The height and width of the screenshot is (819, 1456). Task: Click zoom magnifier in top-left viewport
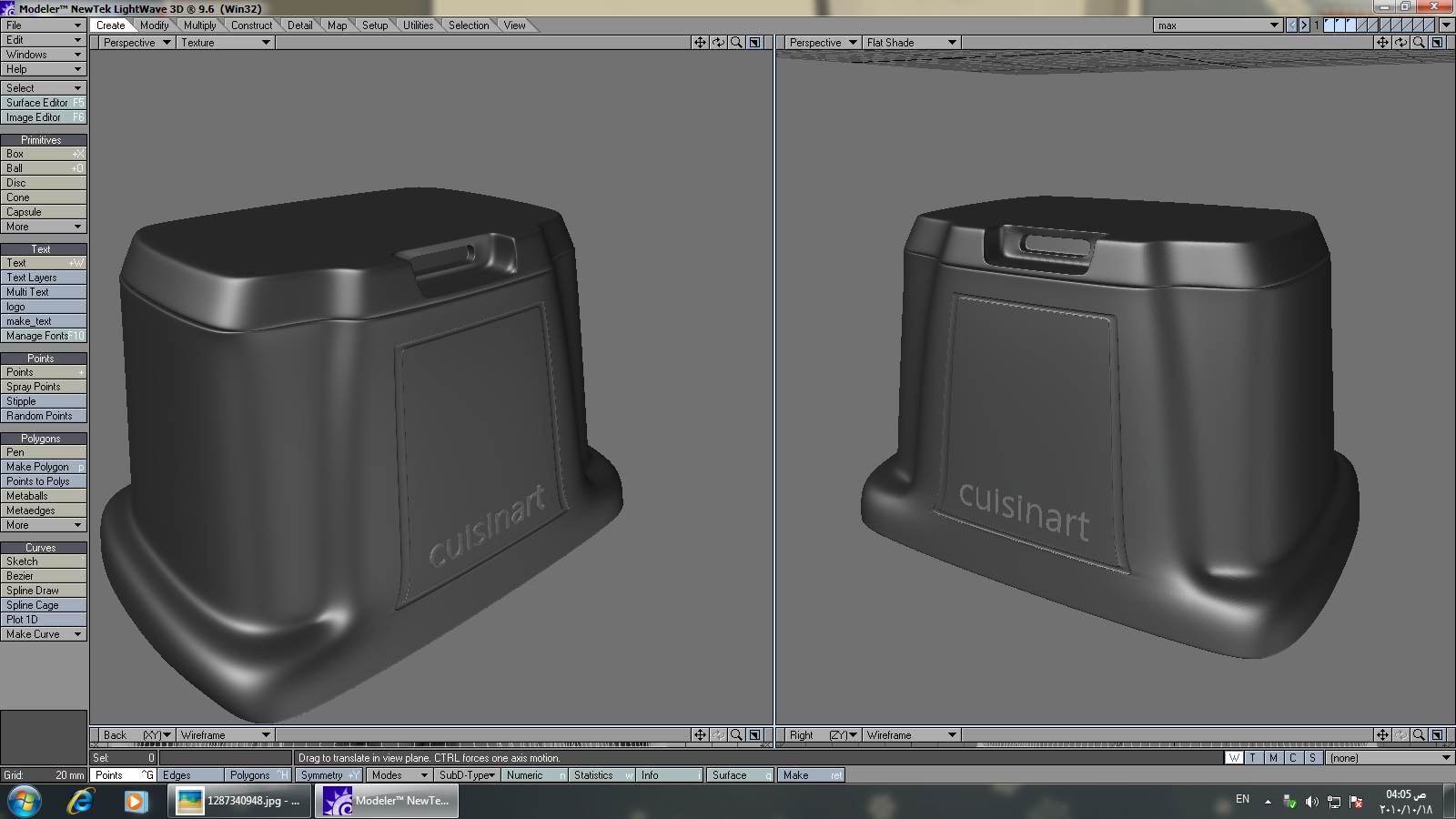coord(736,43)
